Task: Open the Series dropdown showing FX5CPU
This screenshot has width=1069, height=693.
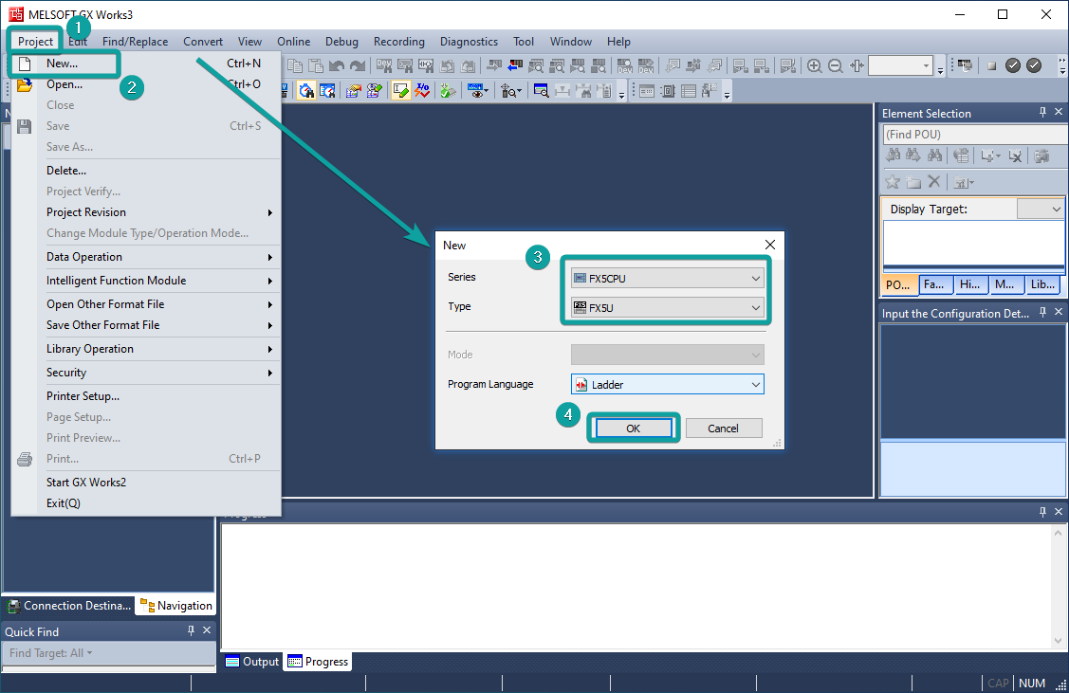Action: click(x=667, y=278)
